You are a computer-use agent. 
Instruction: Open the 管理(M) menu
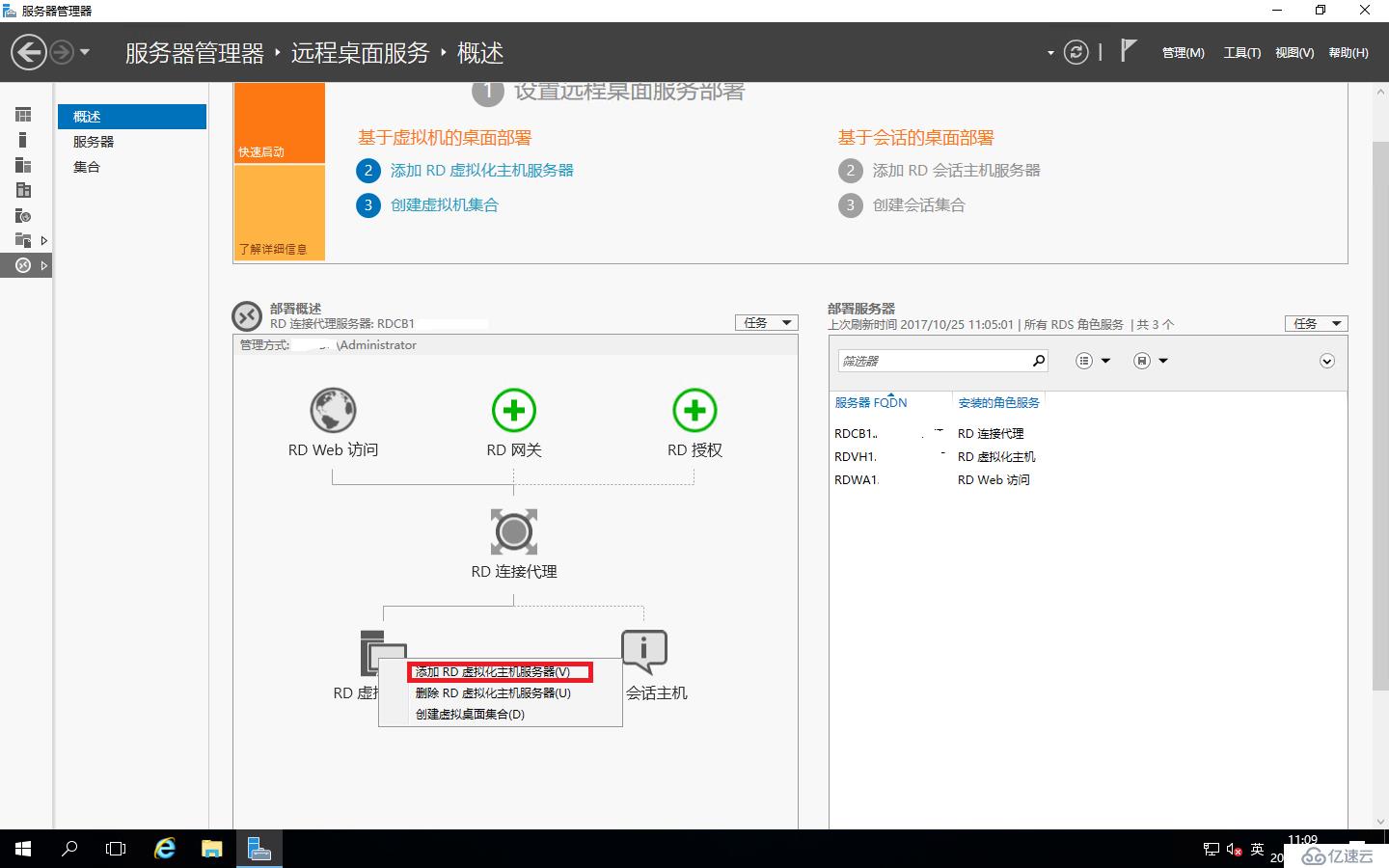[1183, 53]
